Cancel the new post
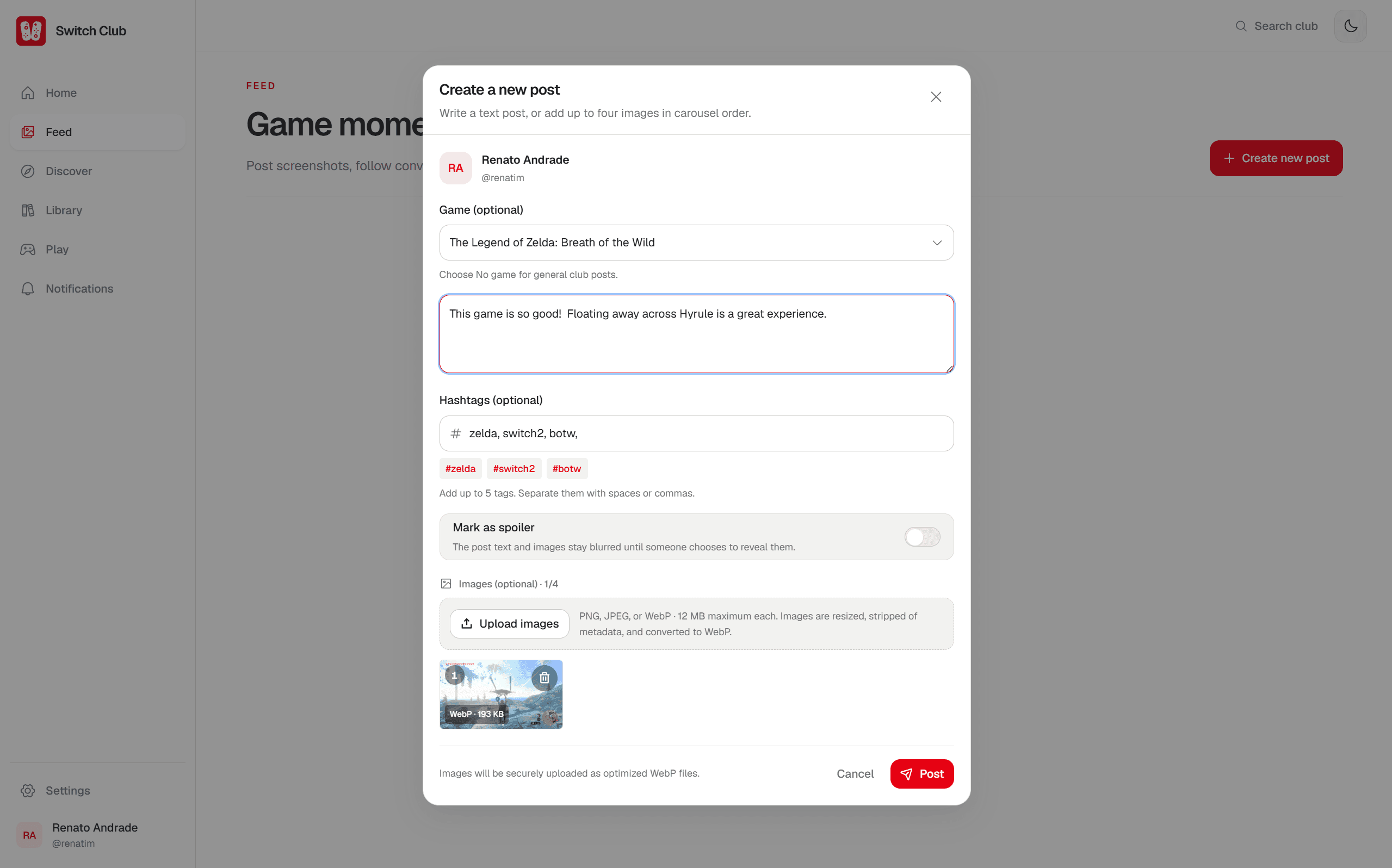The width and height of the screenshot is (1392, 868). [855, 774]
